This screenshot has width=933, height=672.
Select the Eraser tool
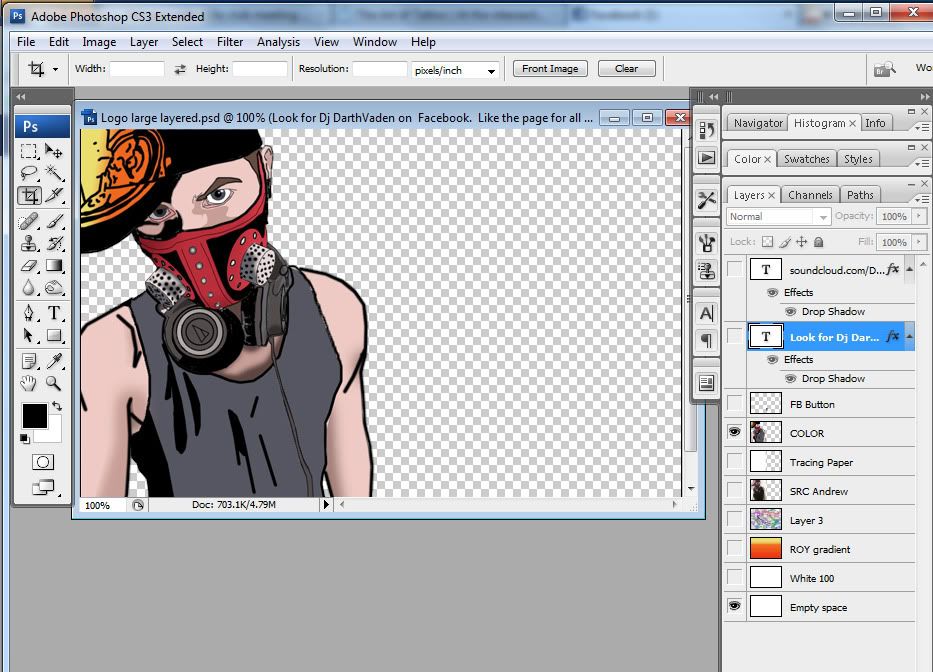29,265
